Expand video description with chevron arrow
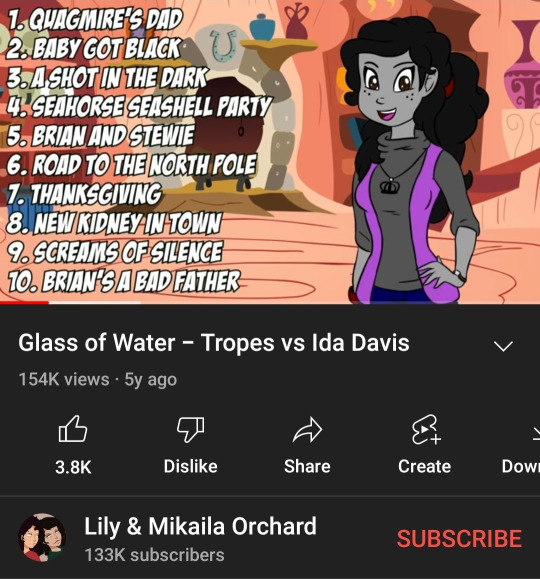Viewport: 540px width, 579px height. (503, 346)
